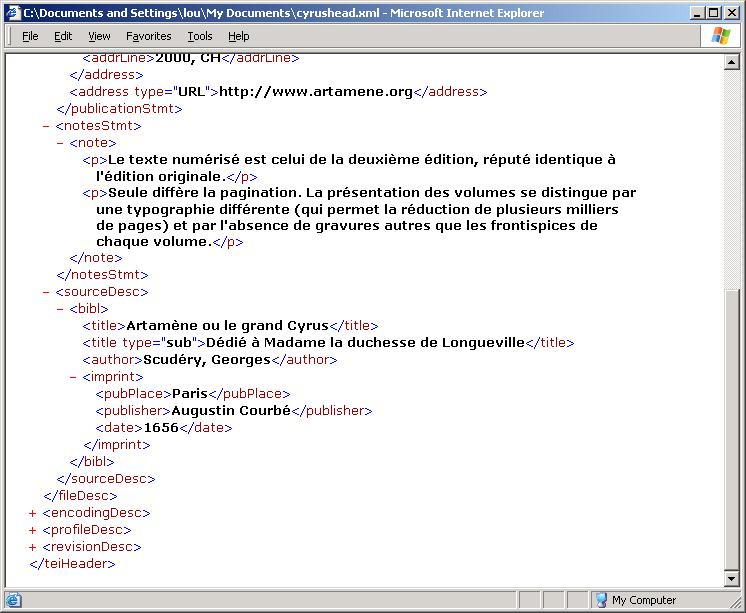Click the scroll down arrow of vertical scrollbar
Image resolution: width=746 pixels, height=613 pixels.
(732, 578)
